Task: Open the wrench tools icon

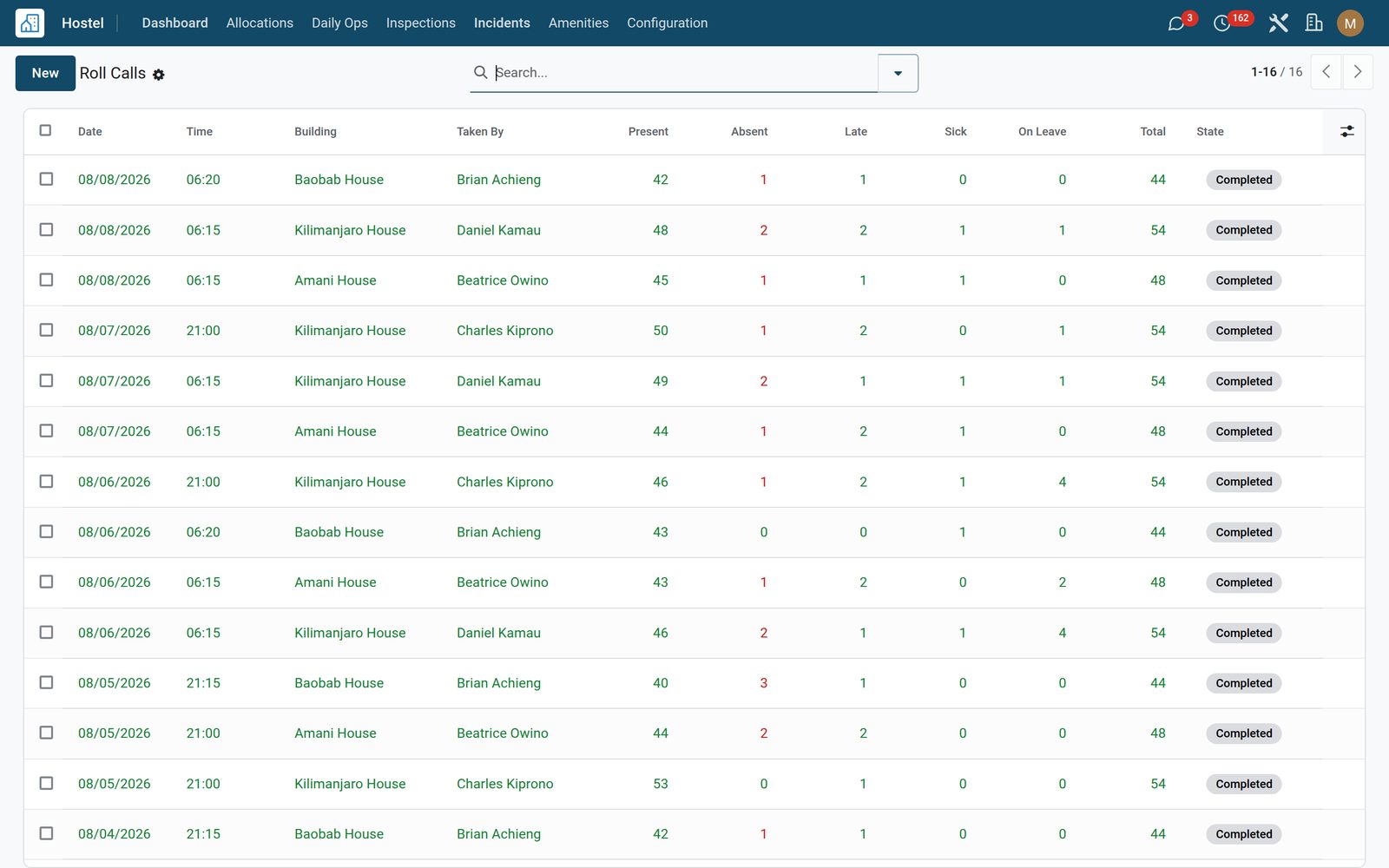Action: [x=1278, y=23]
